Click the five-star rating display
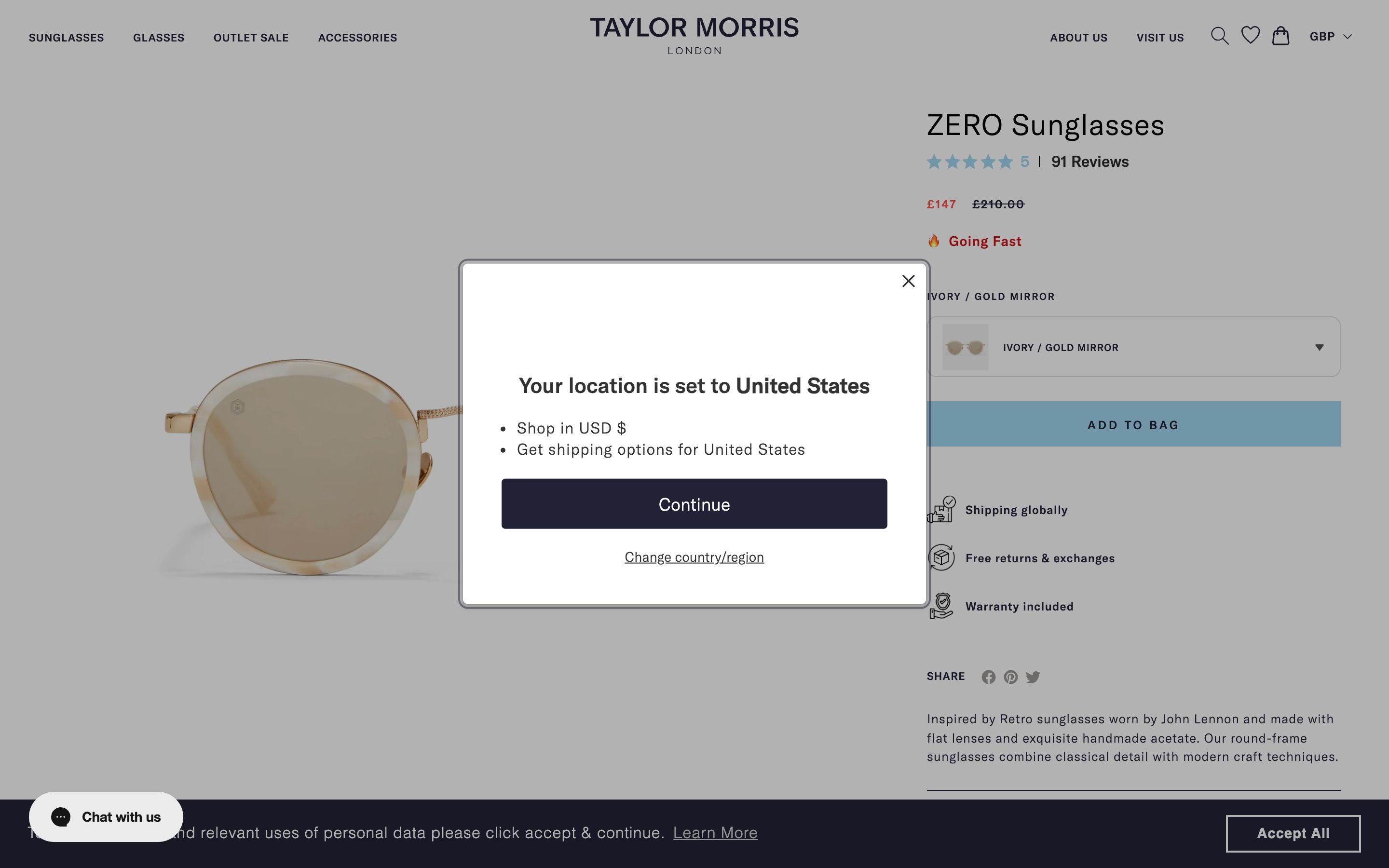 (x=969, y=162)
